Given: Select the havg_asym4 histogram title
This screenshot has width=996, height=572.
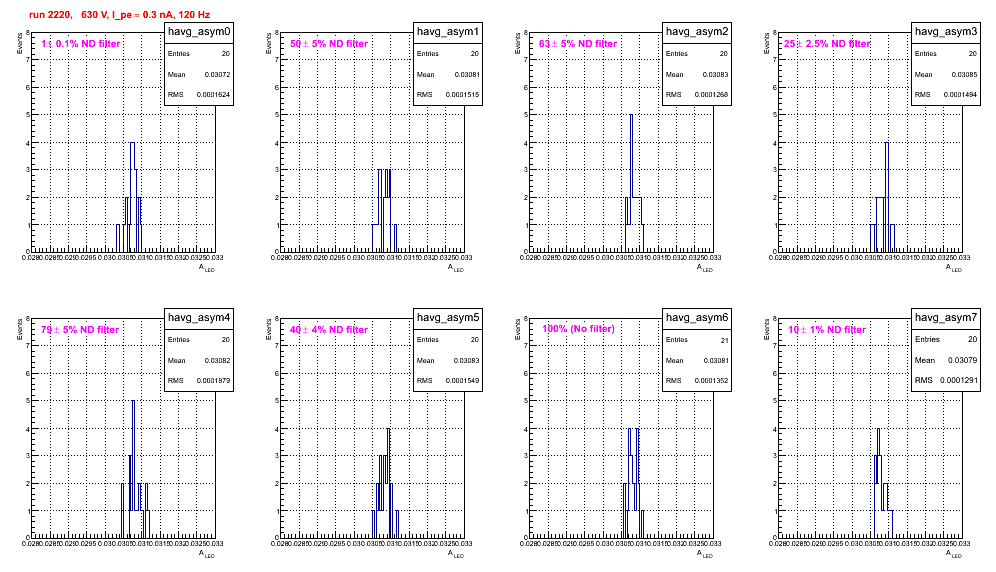Looking at the screenshot, I should tap(199, 317).
